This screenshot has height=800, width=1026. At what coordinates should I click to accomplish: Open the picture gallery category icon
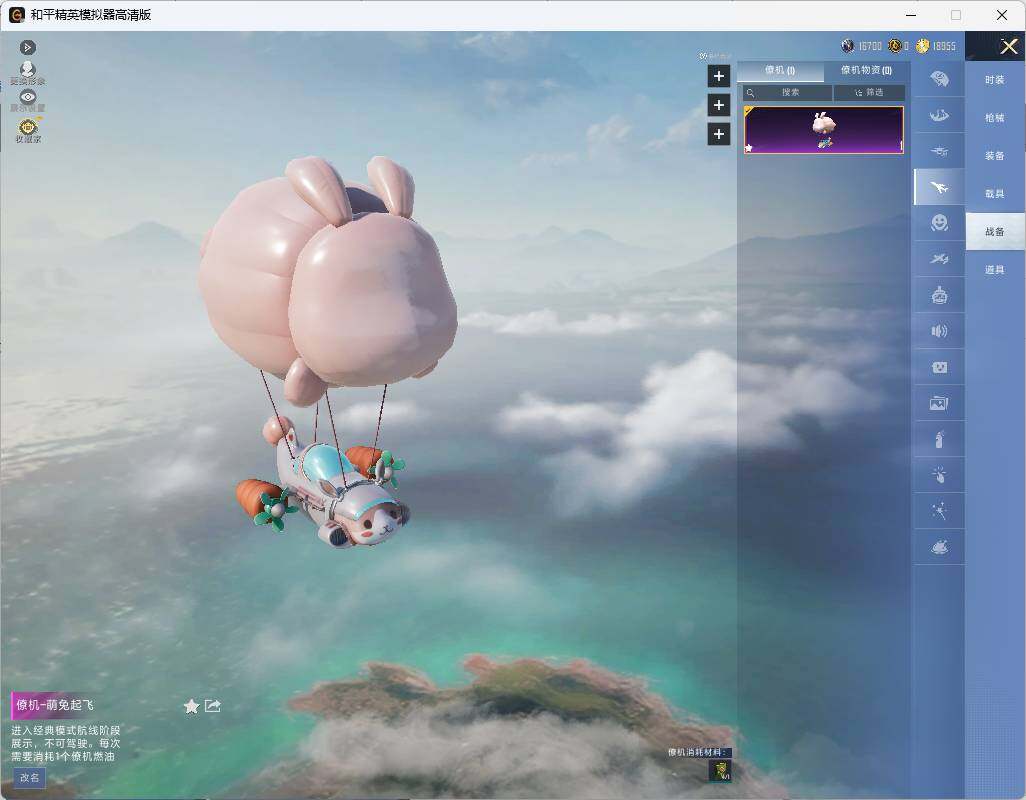coord(939,404)
